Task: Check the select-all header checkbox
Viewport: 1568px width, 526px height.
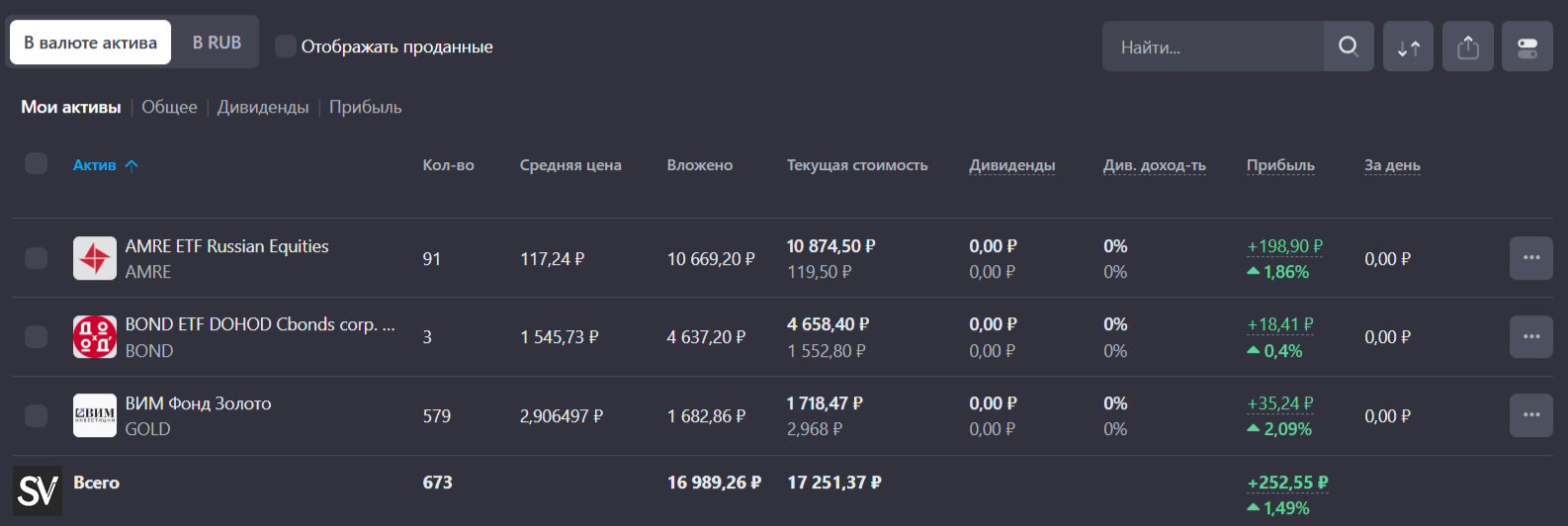Action: tap(36, 163)
